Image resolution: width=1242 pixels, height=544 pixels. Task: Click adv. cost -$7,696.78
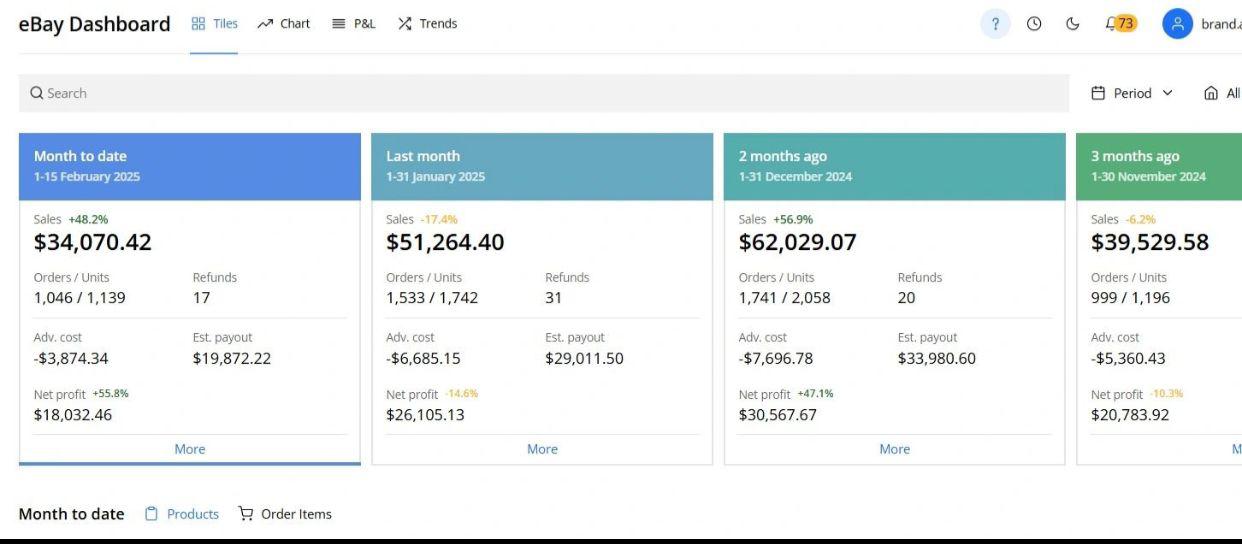click(x=776, y=358)
